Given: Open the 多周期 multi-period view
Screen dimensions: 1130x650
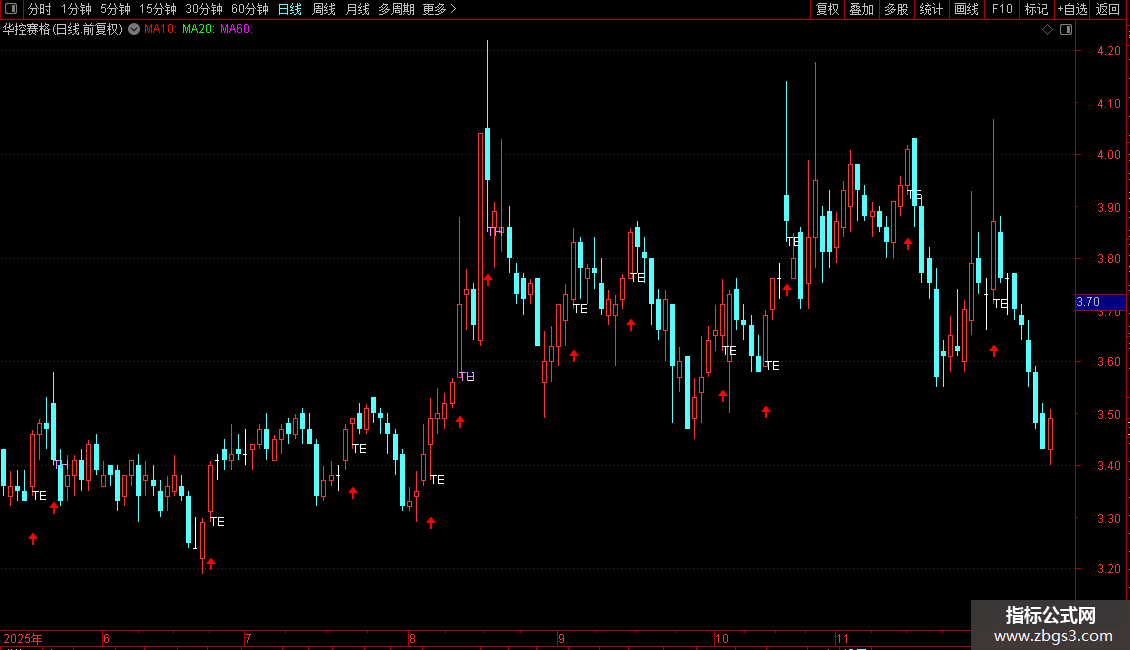Looking at the screenshot, I should pos(396,9).
